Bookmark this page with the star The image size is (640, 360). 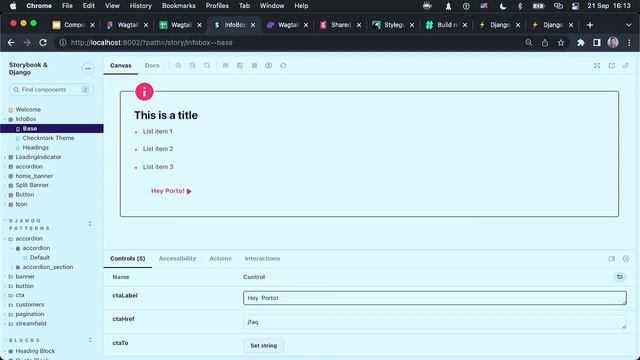pos(561,42)
